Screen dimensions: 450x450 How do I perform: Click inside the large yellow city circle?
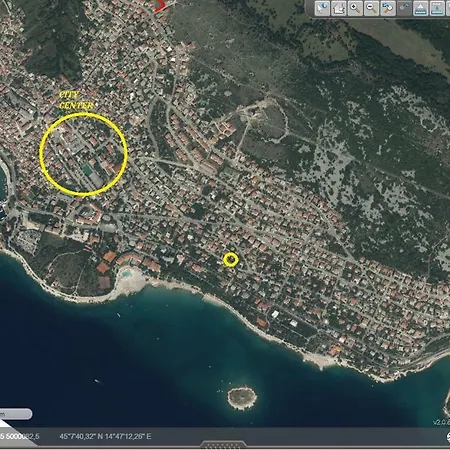click(x=83, y=154)
